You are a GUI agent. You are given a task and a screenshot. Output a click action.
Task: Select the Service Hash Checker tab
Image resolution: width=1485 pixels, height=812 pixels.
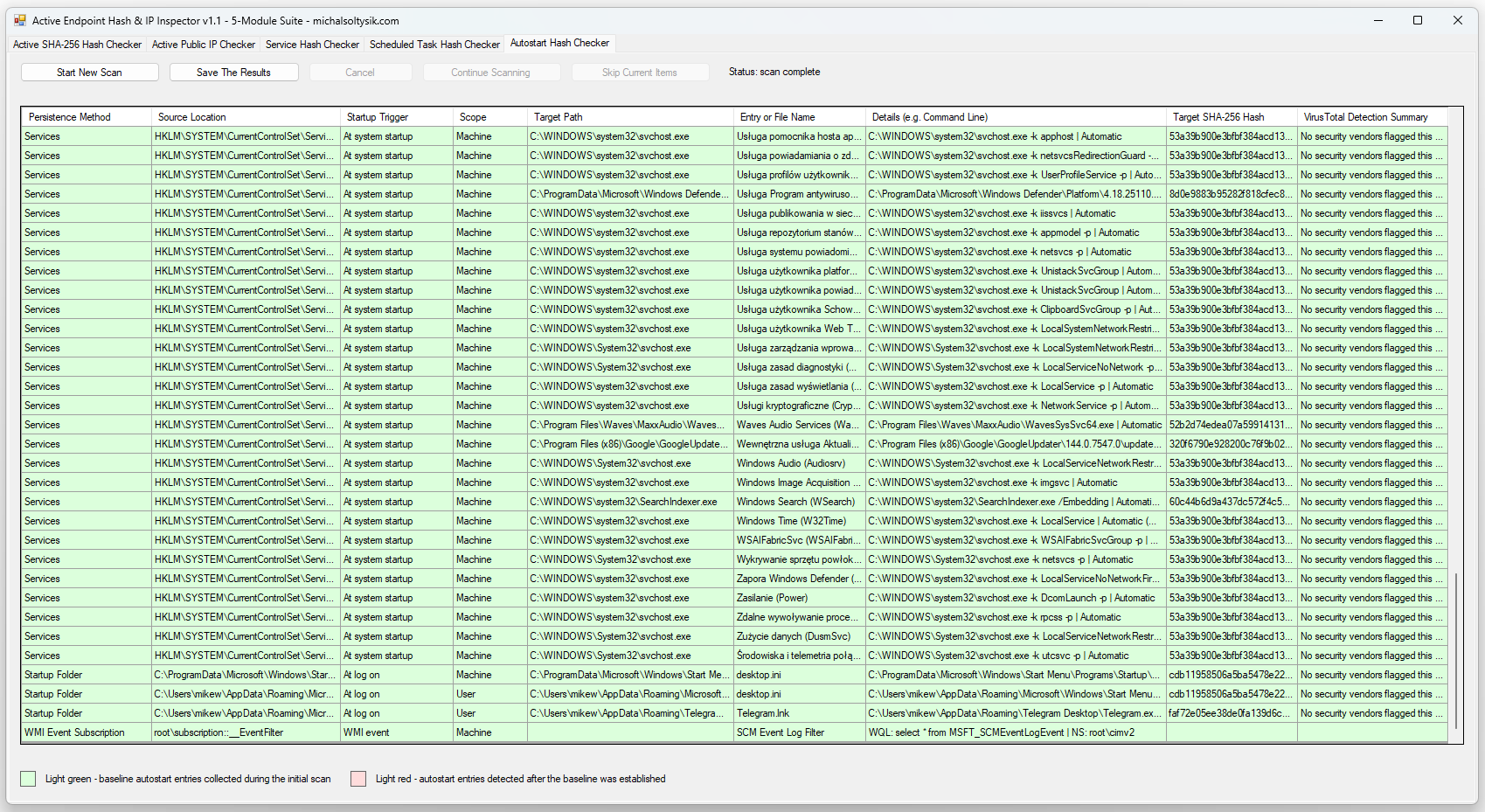pos(312,45)
